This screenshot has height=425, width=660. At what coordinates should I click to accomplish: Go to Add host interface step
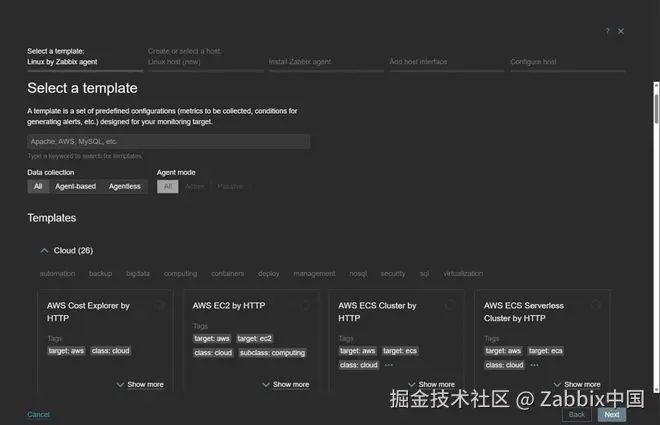[447, 61]
